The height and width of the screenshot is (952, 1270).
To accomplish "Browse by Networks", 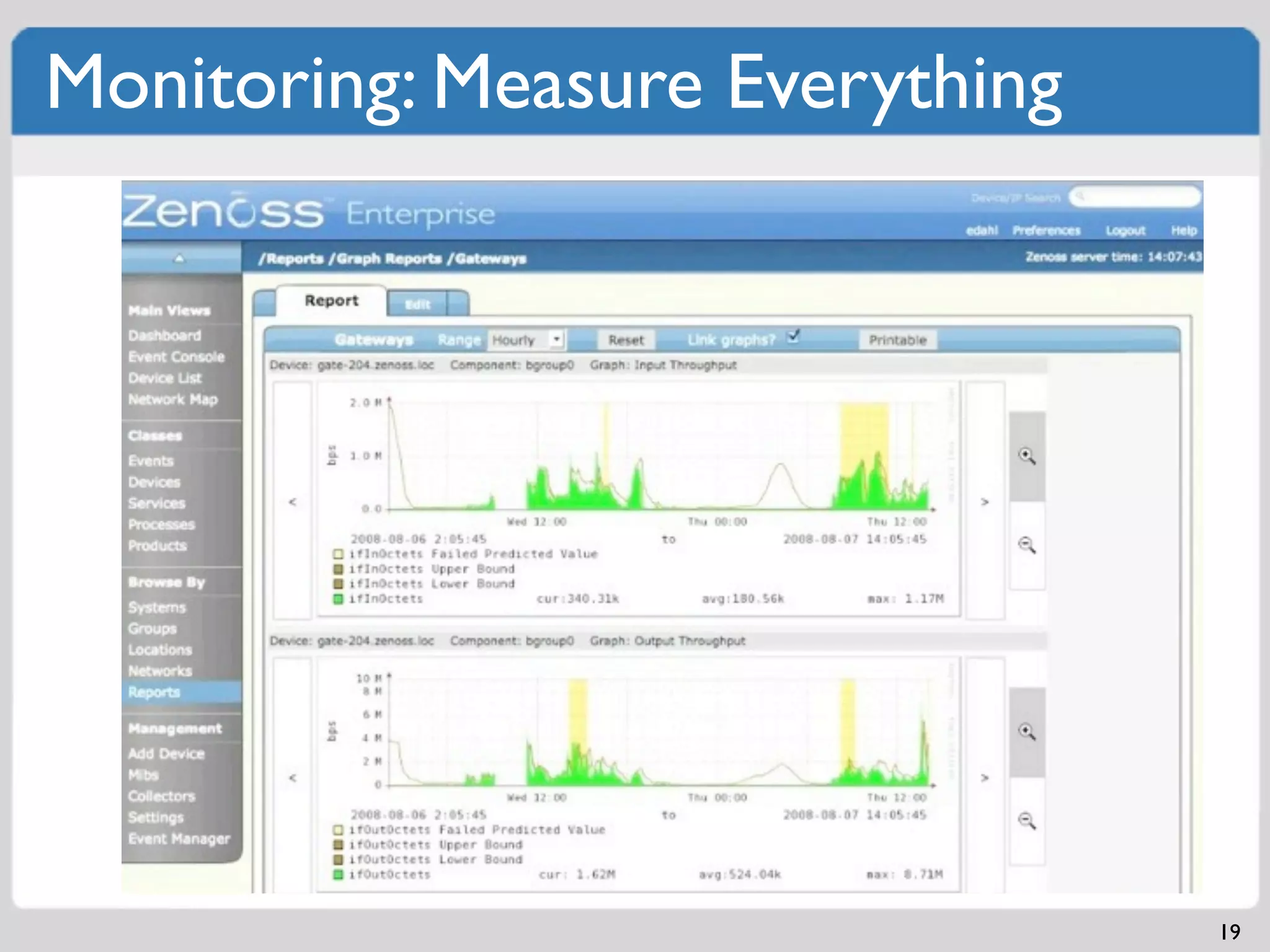I will (160, 671).
